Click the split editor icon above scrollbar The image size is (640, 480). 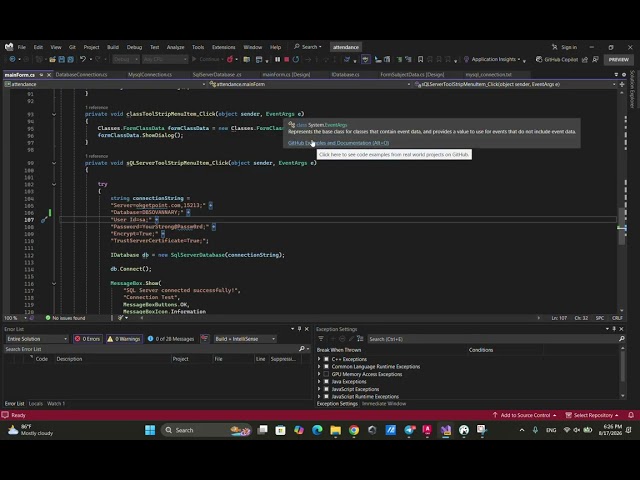click(x=622, y=84)
